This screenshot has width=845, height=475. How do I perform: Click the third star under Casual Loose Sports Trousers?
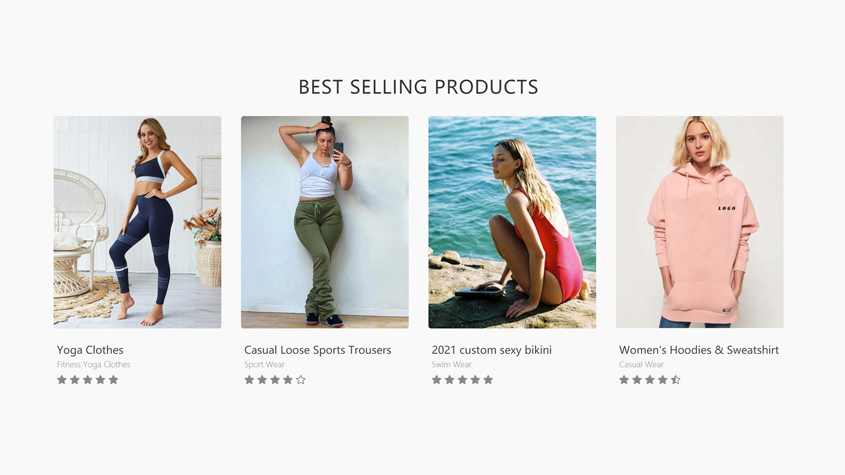click(275, 380)
